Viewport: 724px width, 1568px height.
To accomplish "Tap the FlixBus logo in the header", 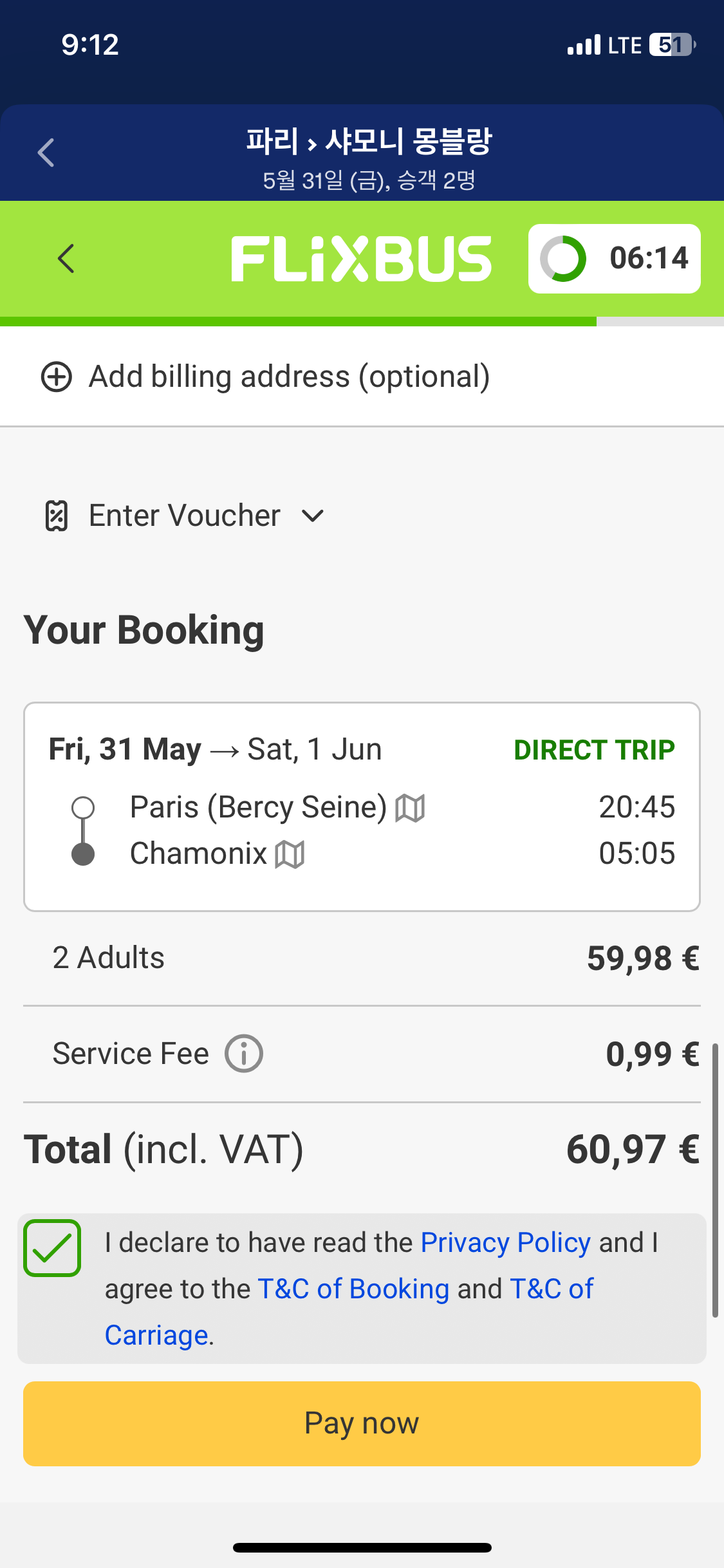I will [x=362, y=259].
